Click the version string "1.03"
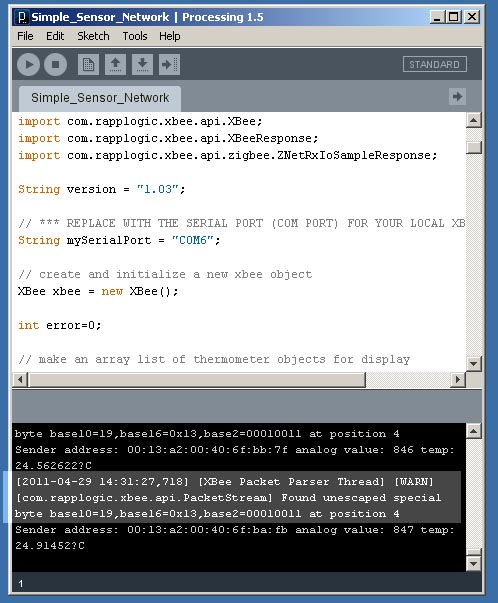 coord(158,189)
